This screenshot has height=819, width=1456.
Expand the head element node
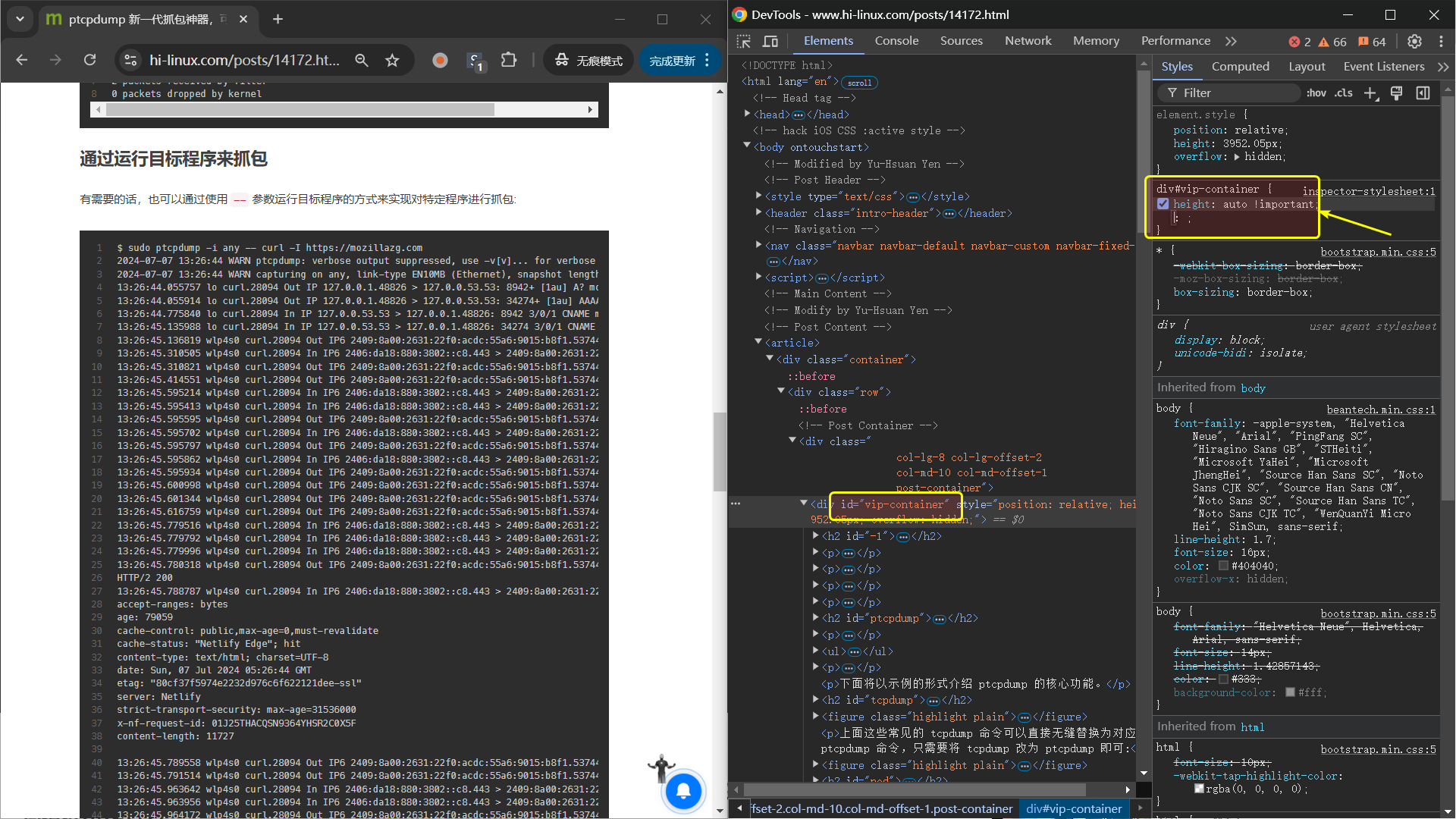click(x=748, y=115)
